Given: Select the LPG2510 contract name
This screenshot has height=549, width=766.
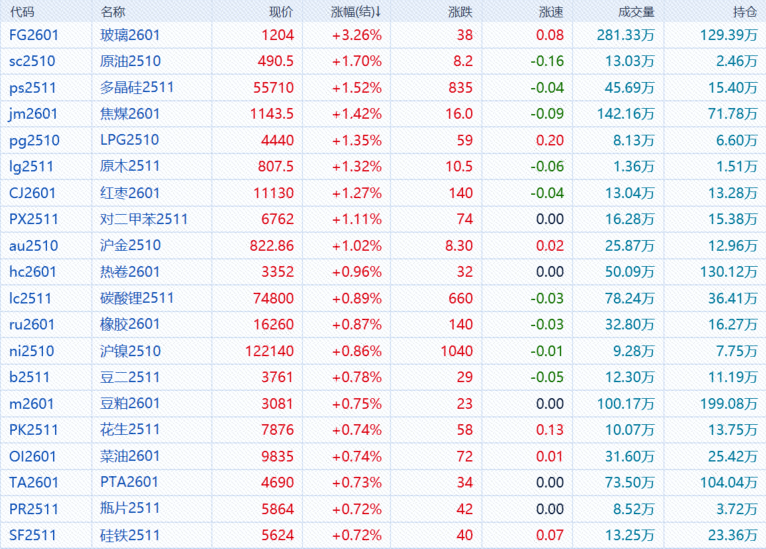Looking at the screenshot, I should click(130, 140).
